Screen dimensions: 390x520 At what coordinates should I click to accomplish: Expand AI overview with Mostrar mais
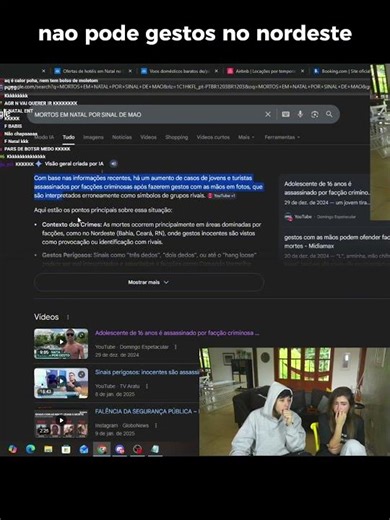tap(149, 282)
